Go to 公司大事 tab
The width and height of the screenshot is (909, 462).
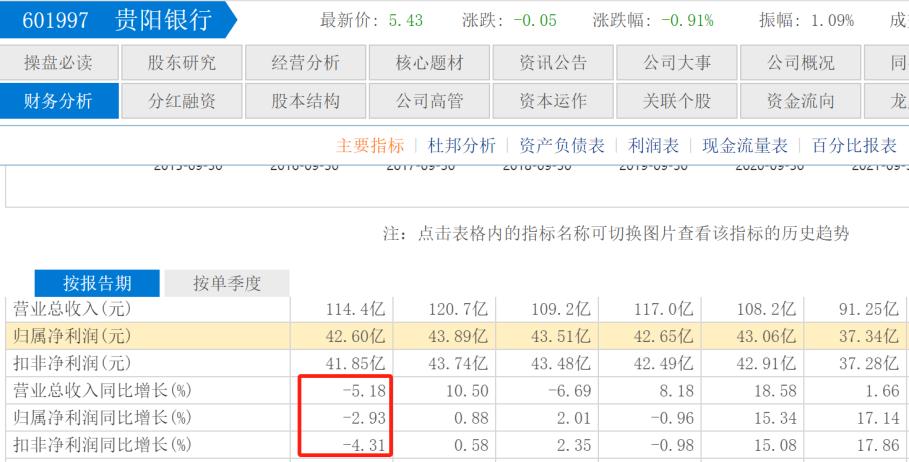tap(677, 63)
